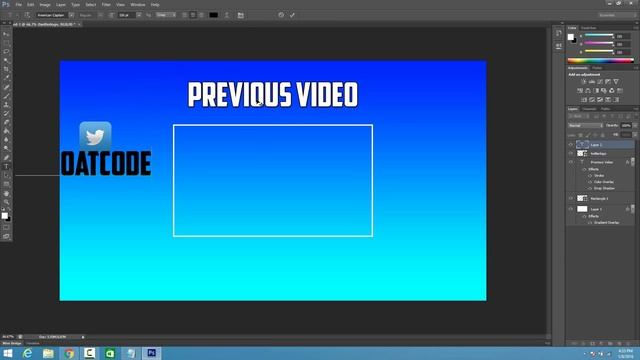
Task: Commit current text edits with checkmark
Action: coord(292,15)
